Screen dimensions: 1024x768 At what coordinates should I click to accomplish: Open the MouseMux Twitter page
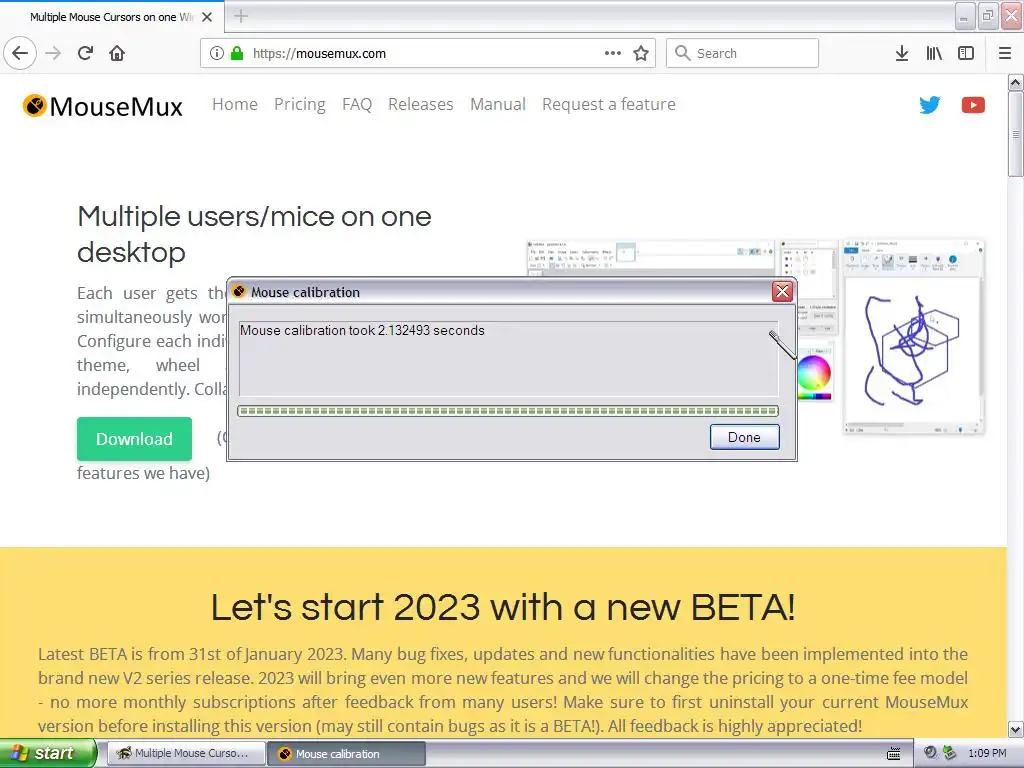point(929,104)
